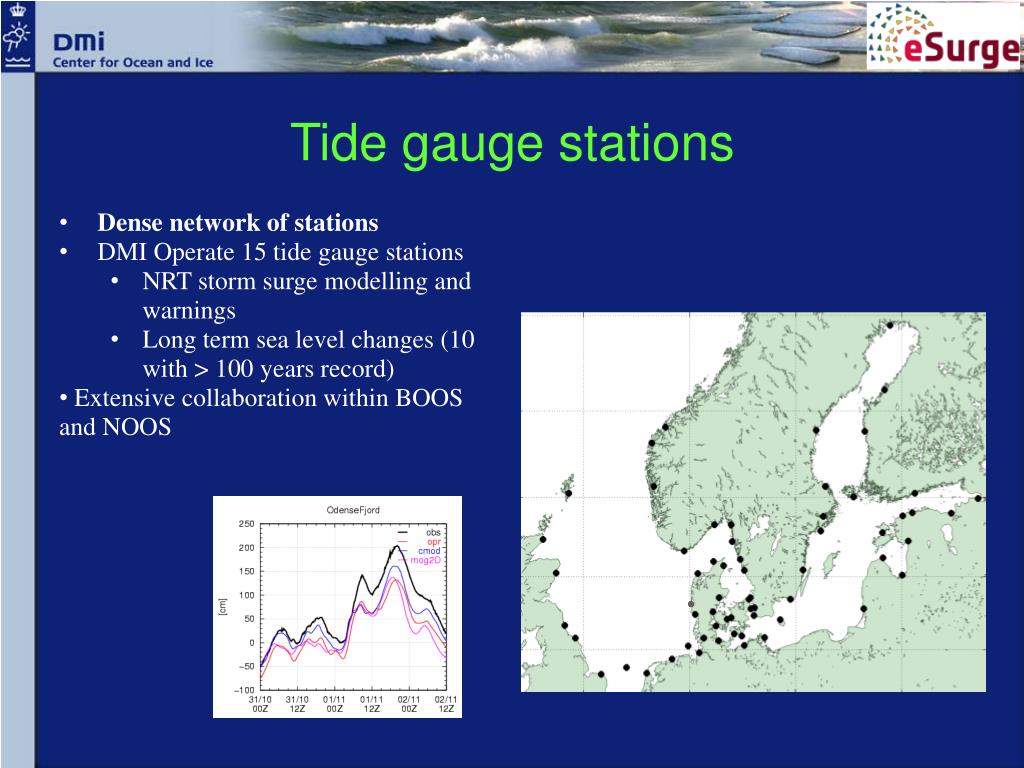Click the 'OdenseFjord' chart title
This screenshot has height=768, width=1024.
coord(353,509)
